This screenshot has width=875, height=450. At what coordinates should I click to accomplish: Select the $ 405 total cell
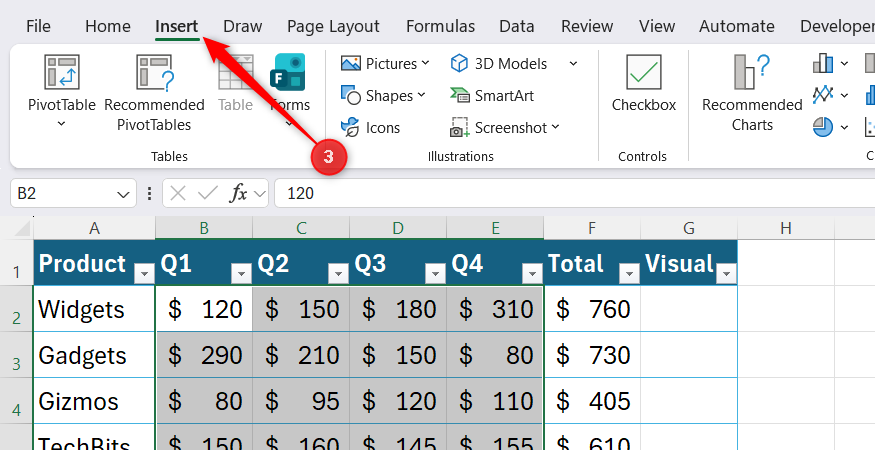coord(592,401)
